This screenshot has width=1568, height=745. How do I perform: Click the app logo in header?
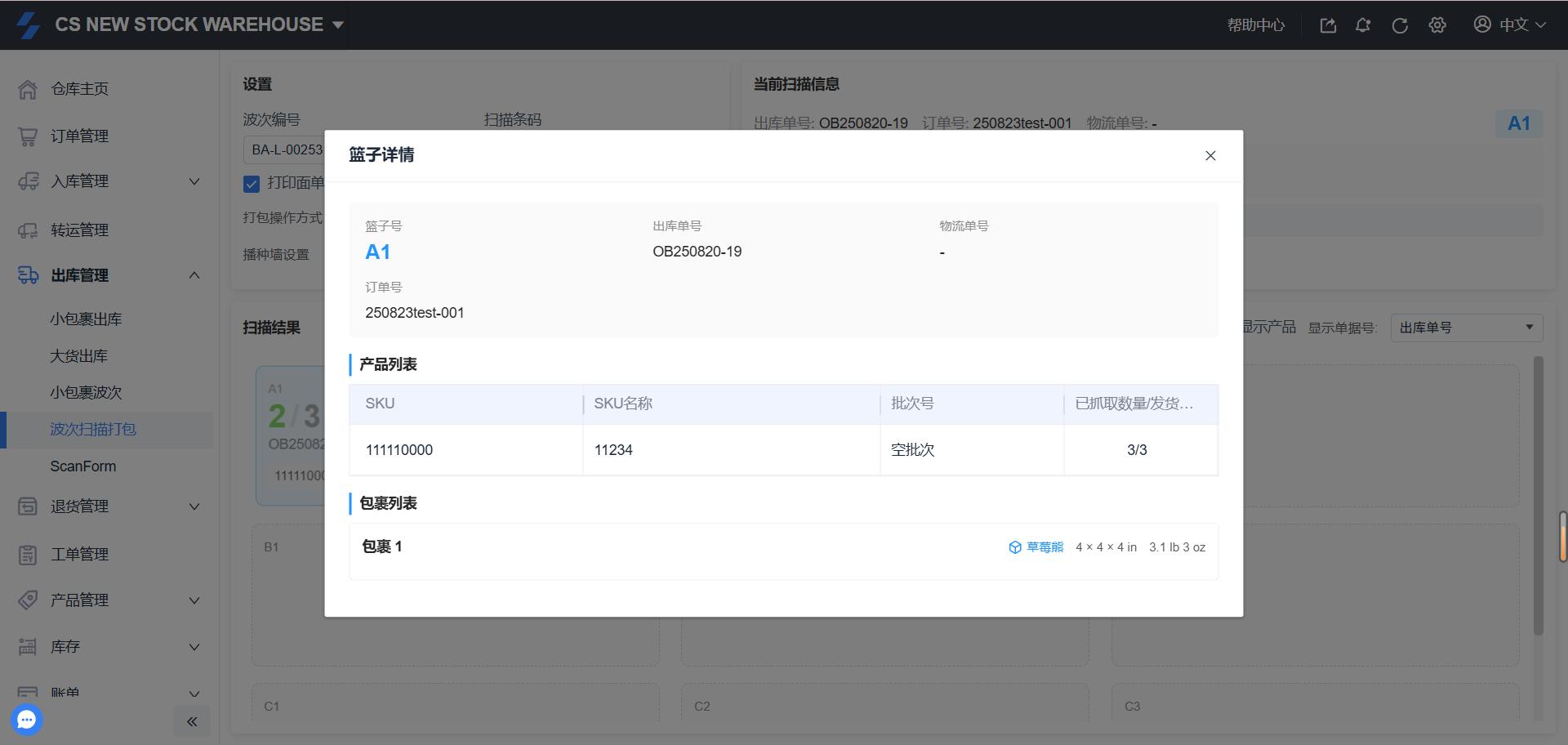[28, 25]
